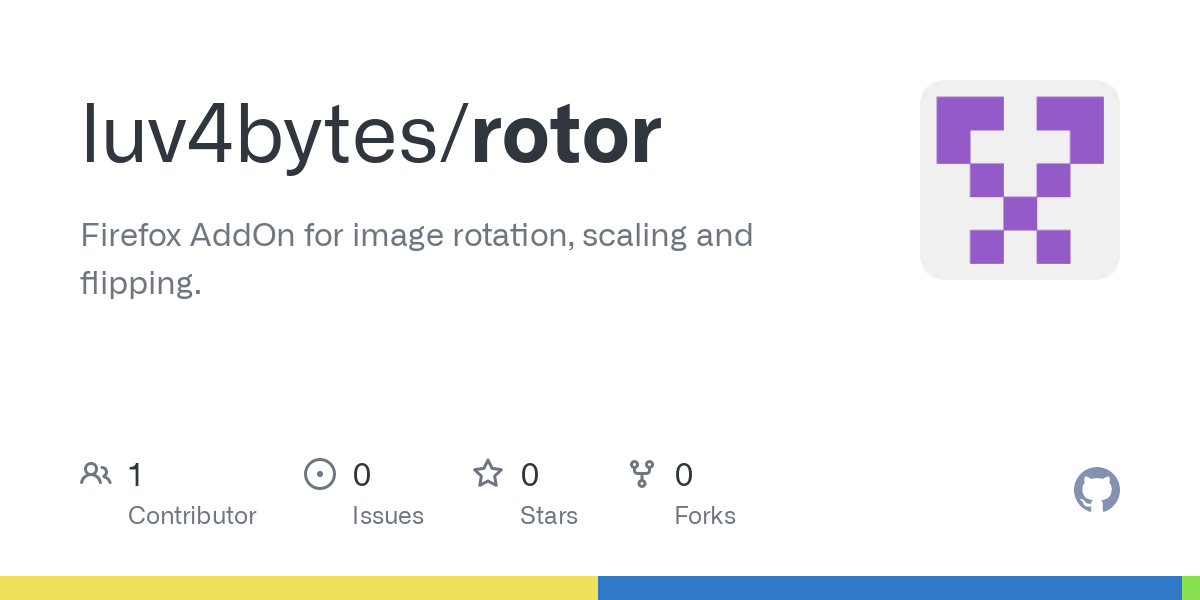Click the fork branch icon
The height and width of the screenshot is (600, 1200).
(642, 473)
